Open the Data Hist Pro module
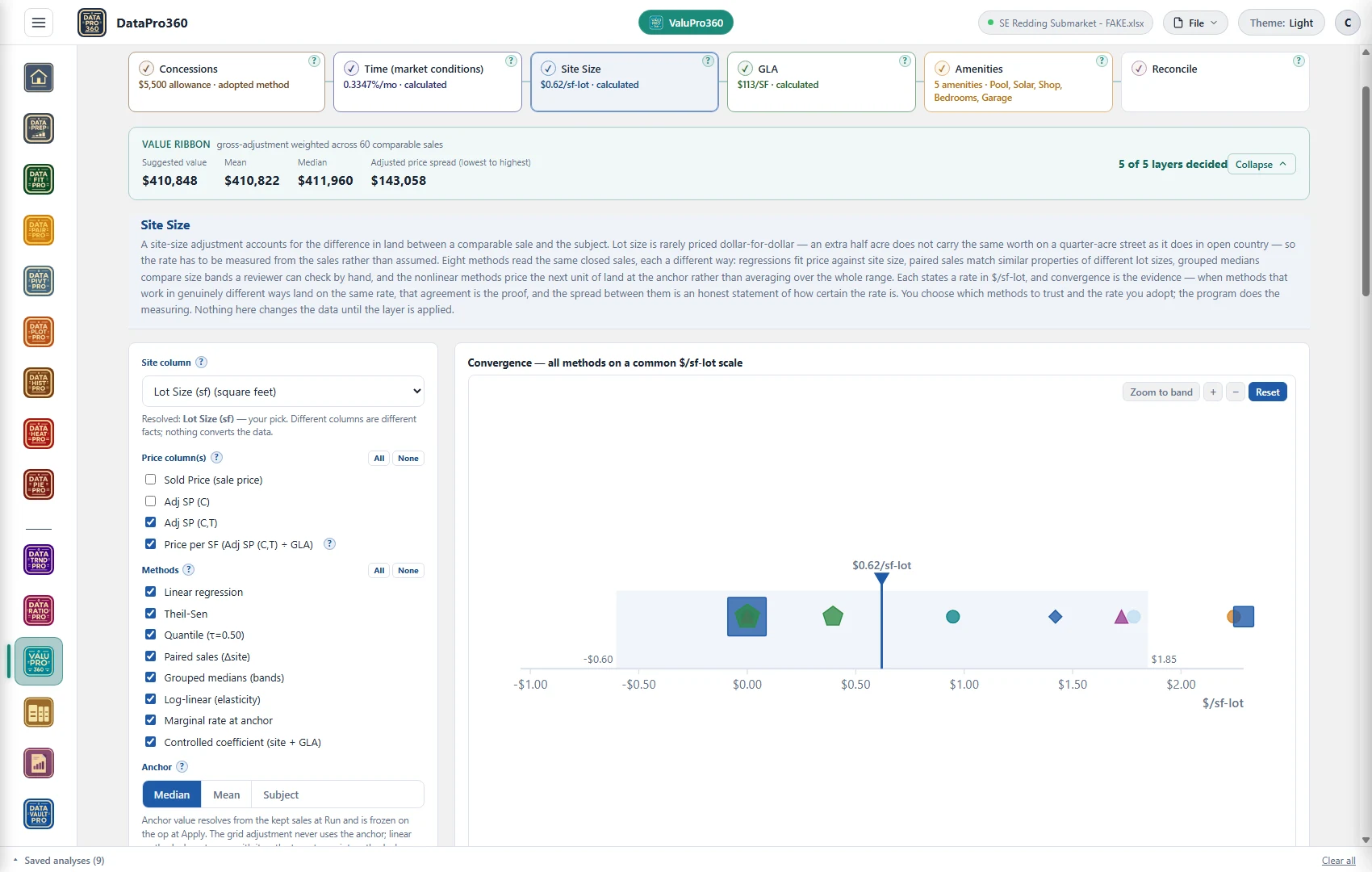 pos(39,383)
